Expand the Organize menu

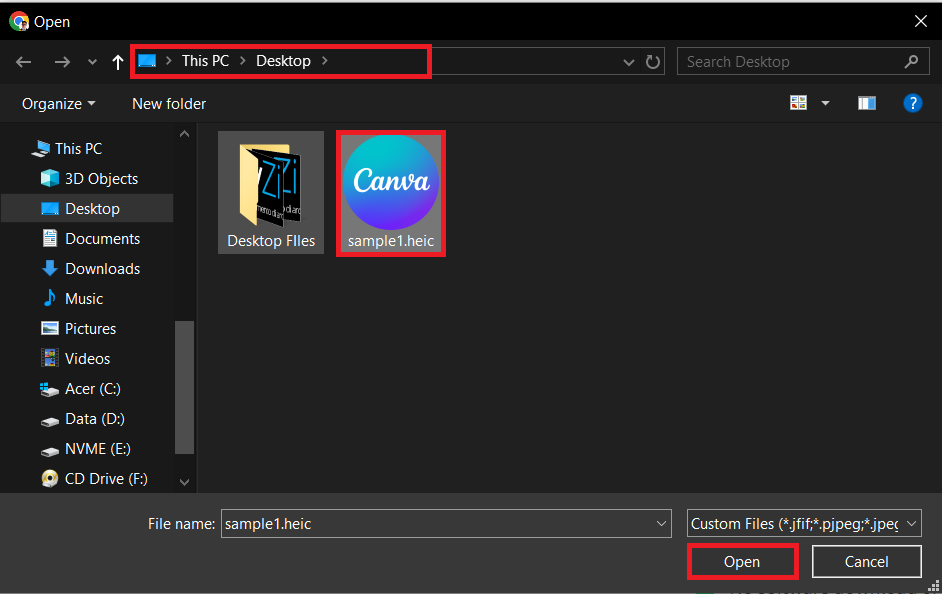coord(57,103)
